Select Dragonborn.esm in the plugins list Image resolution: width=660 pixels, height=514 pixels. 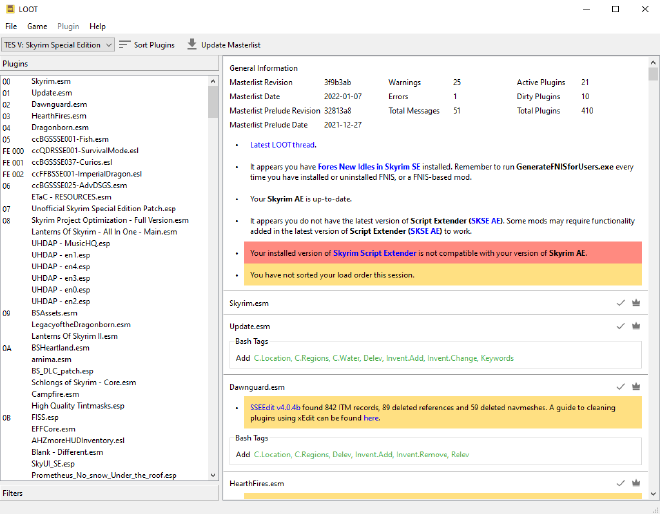coord(63,128)
